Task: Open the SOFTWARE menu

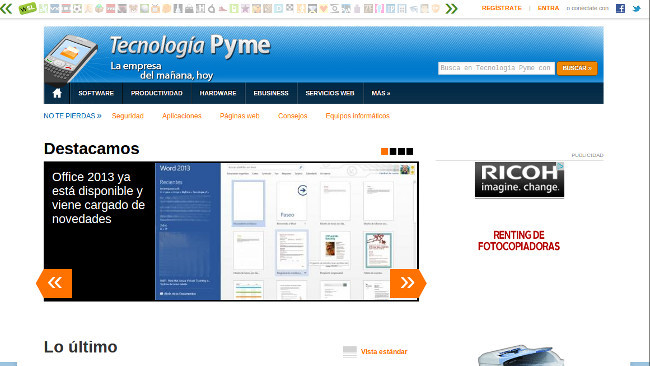Action: click(x=96, y=93)
